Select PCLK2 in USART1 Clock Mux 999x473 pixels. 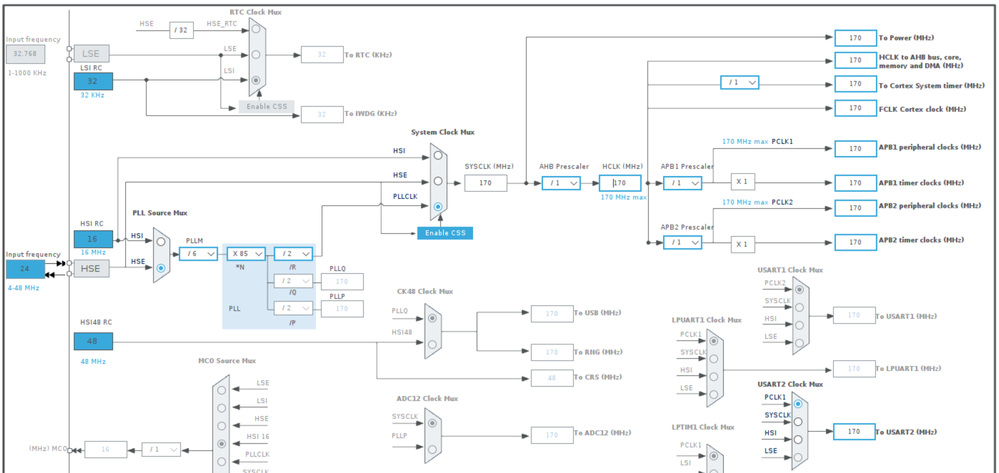pos(798,289)
